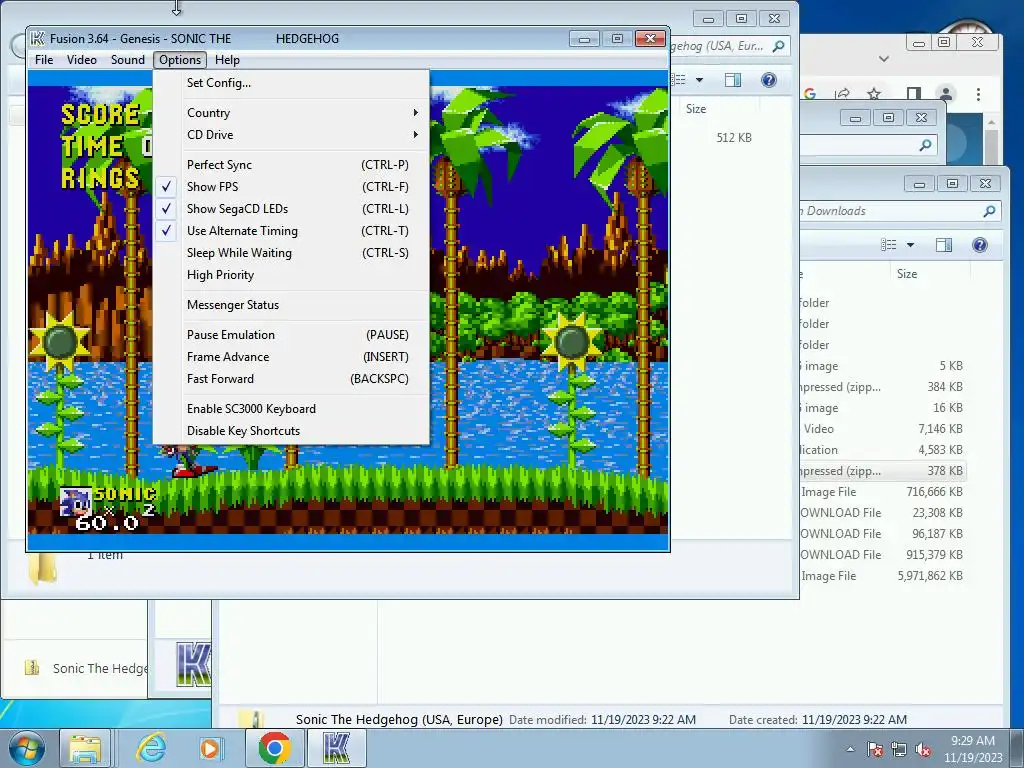Click Fusion icon thumbnail at bottom left

pyautogui.click(x=193, y=665)
